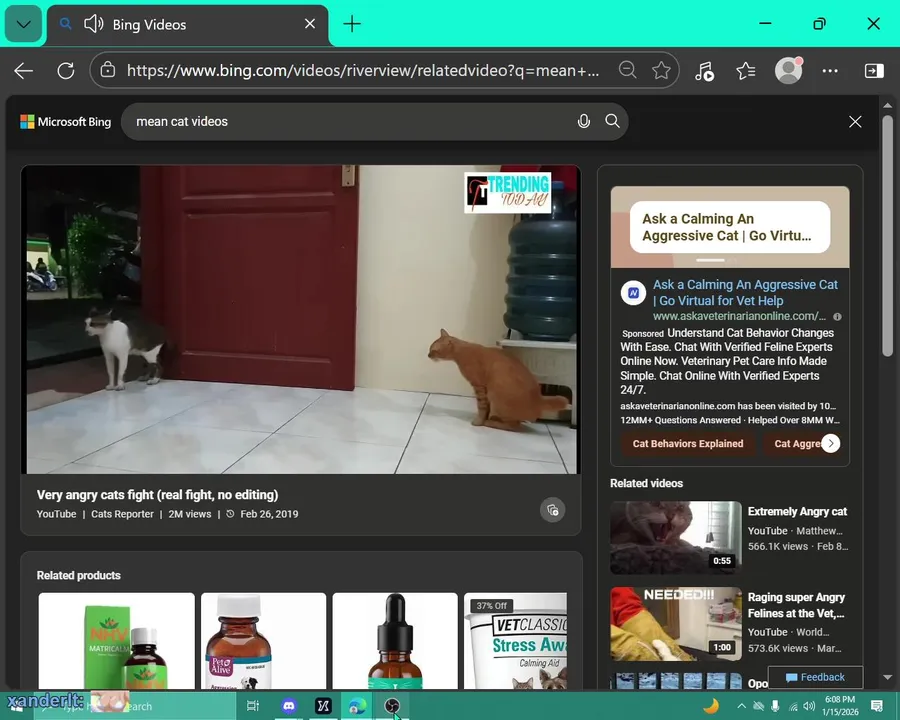
Task: Start voice search with microphone
Action: point(584,121)
